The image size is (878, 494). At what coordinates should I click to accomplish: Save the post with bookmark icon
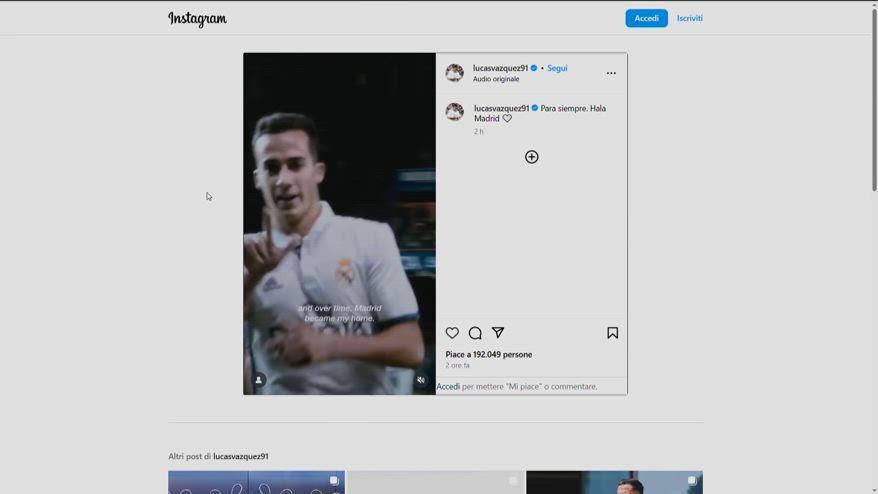click(x=612, y=333)
